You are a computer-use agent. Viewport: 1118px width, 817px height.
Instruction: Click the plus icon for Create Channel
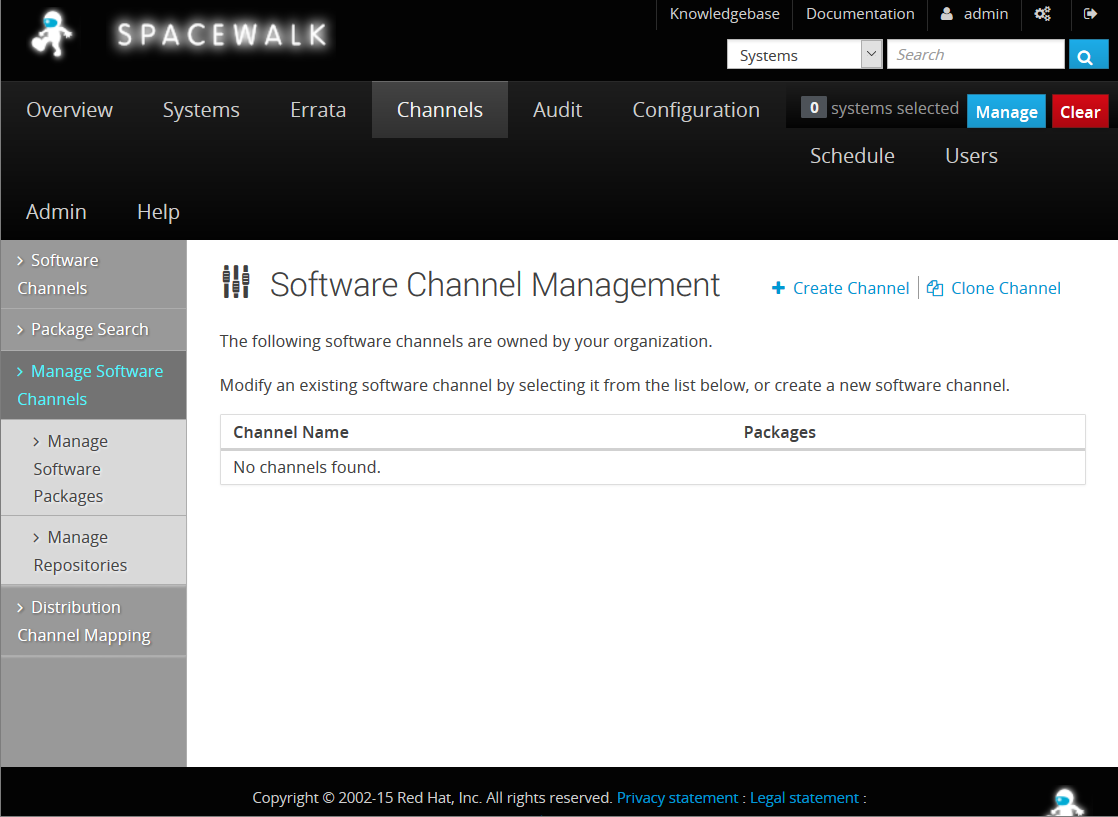coord(778,288)
